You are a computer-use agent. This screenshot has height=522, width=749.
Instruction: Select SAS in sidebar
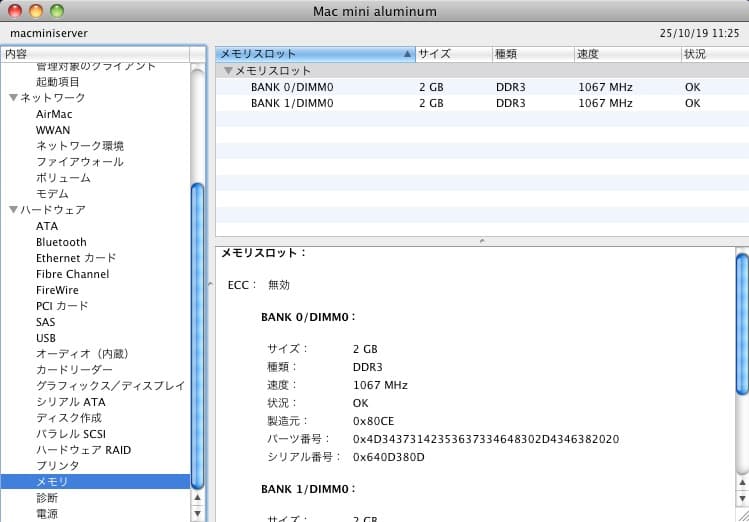[45, 322]
